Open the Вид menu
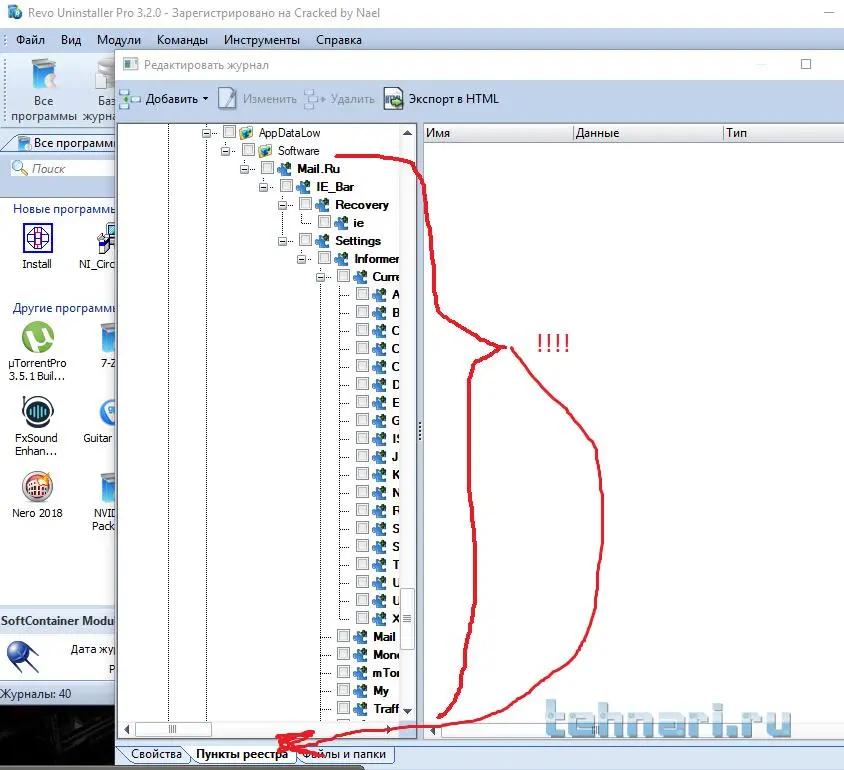 [71, 40]
